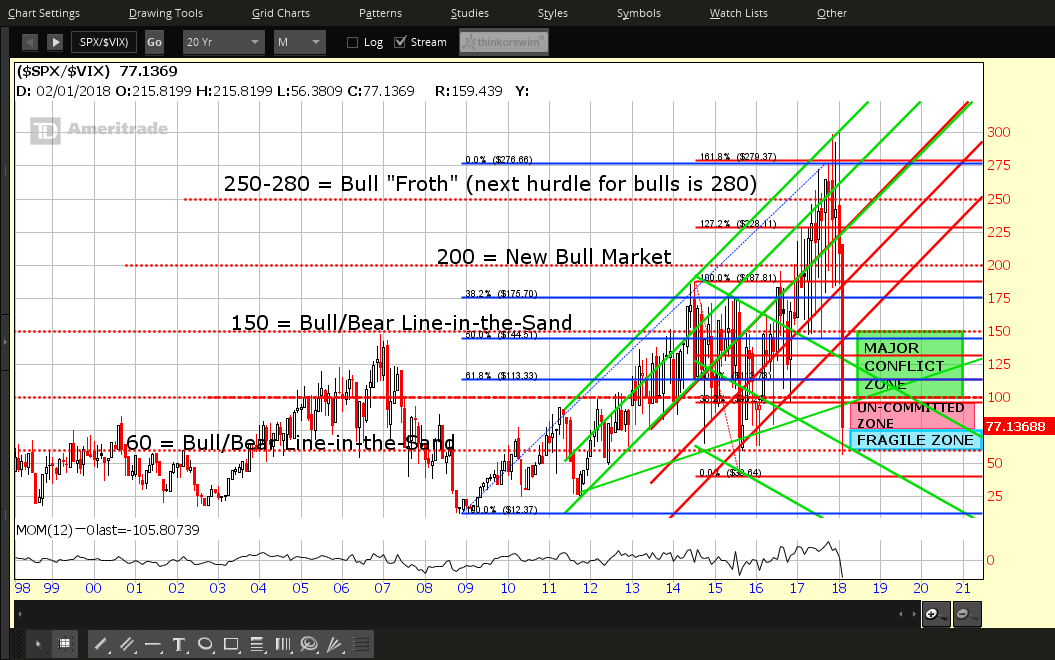Open the Chart Settings menu
The width and height of the screenshot is (1055, 660).
click(x=46, y=13)
